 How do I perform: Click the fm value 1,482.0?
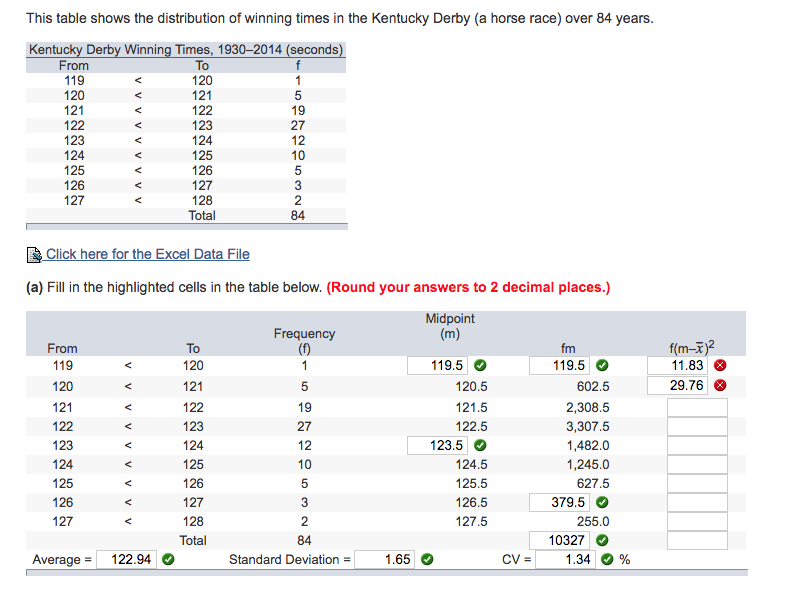[x=587, y=446]
